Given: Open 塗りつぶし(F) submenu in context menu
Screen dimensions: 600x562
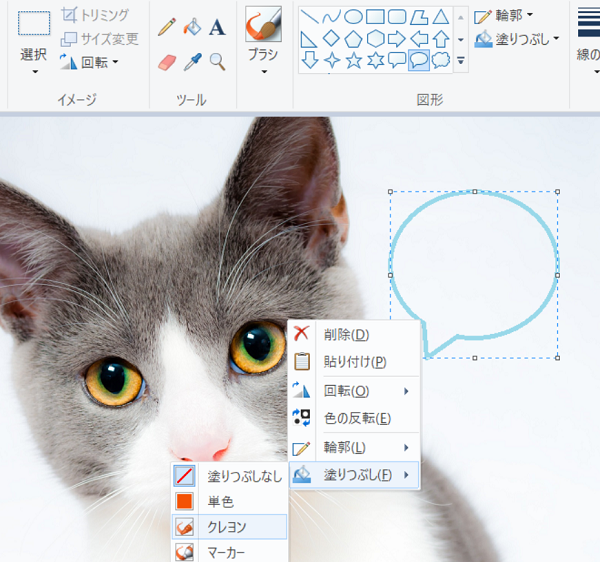Looking at the screenshot, I should click(x=354, y=475).
